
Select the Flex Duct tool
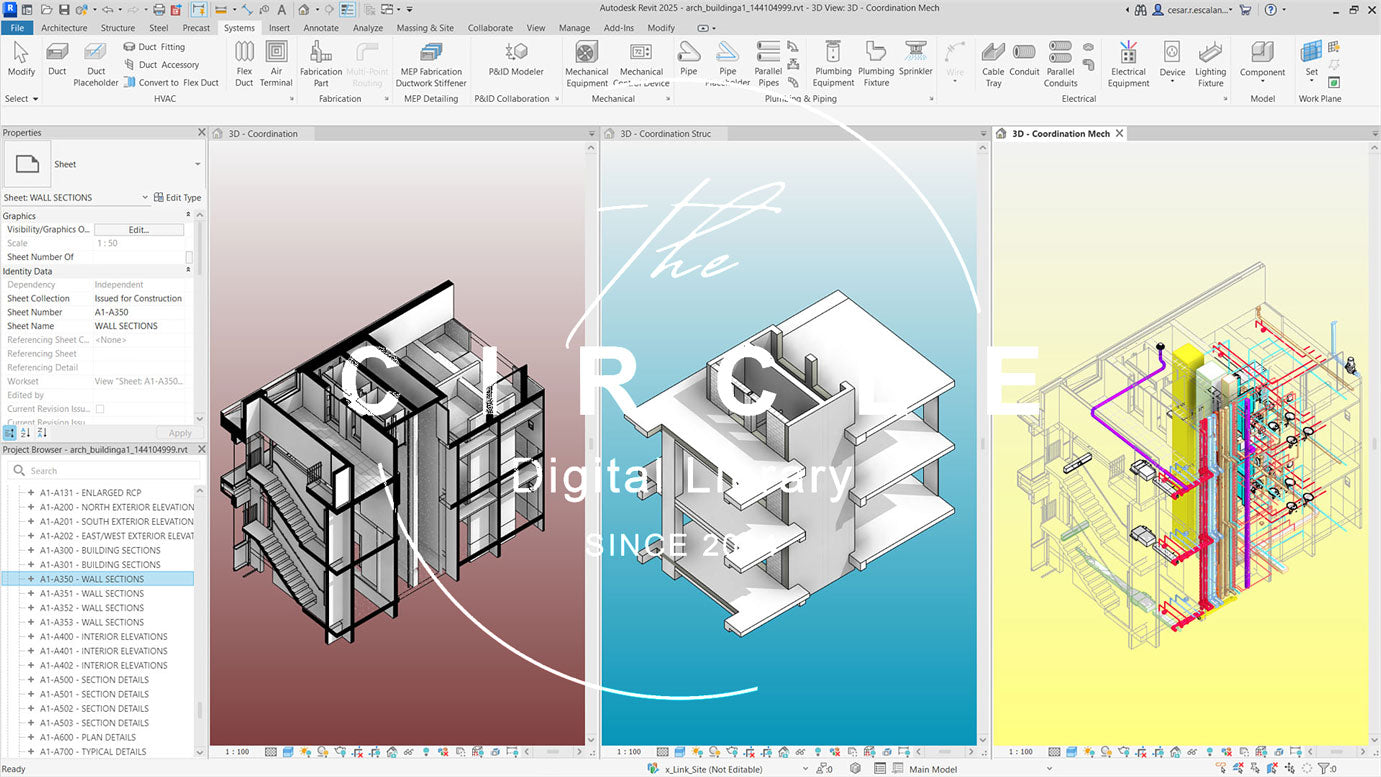click(x=244, y=64)
